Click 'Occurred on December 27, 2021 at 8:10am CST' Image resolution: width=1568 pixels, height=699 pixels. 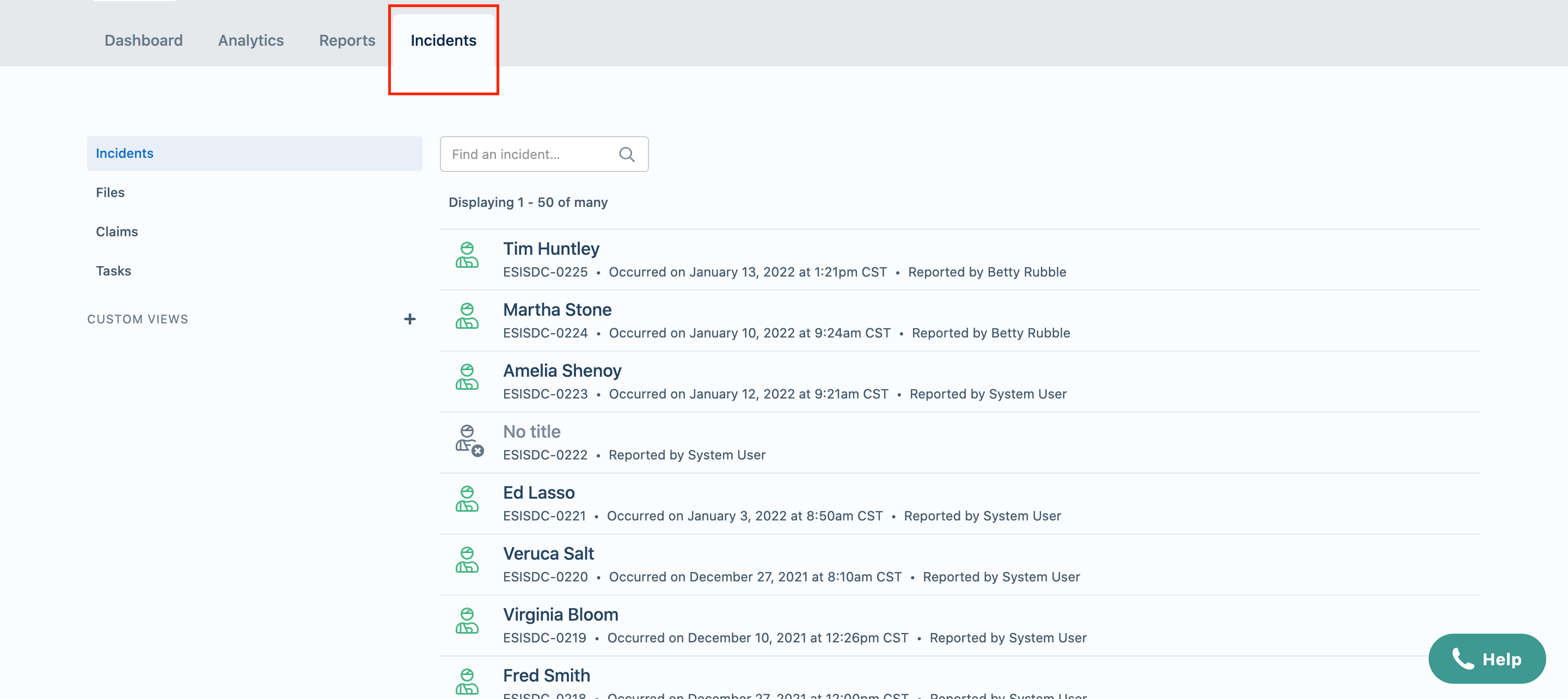point(755,577)
